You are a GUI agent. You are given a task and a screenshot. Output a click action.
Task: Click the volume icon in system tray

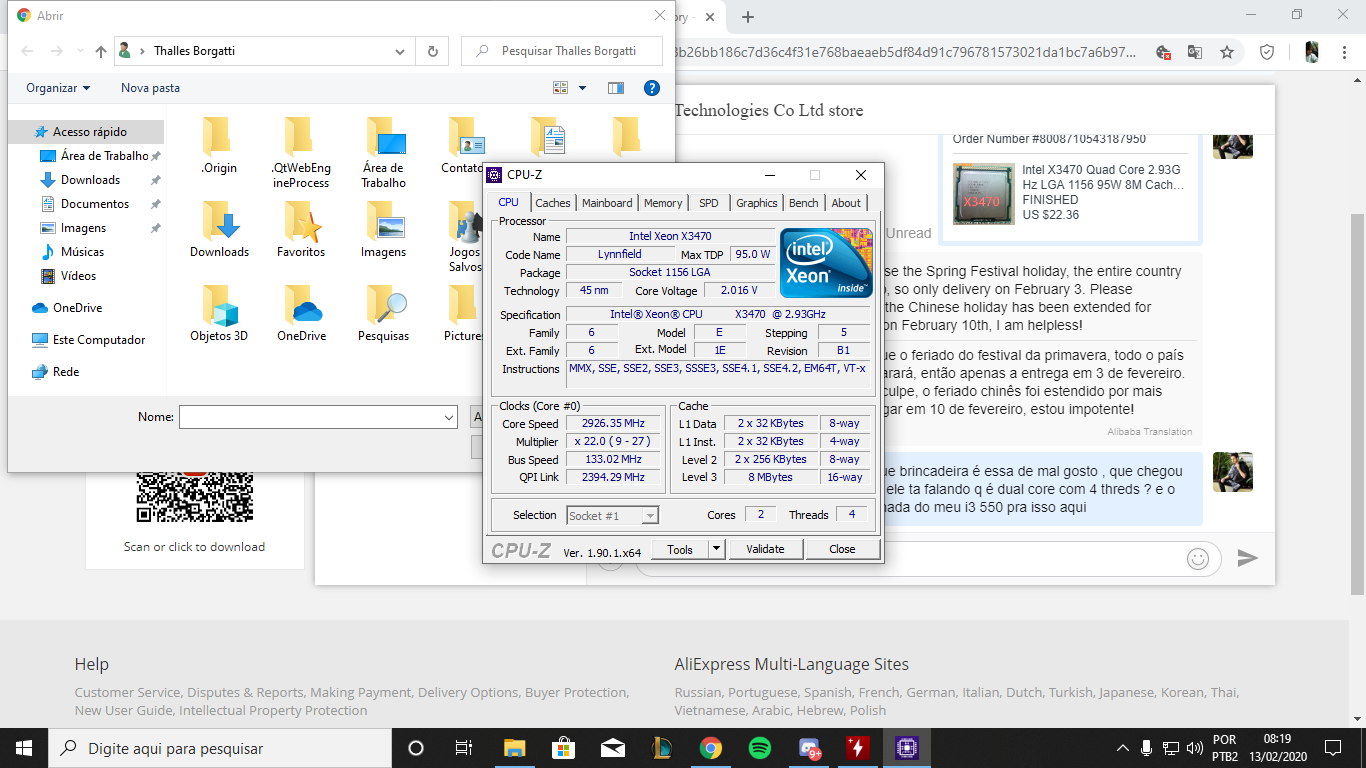click(1193, 748)
